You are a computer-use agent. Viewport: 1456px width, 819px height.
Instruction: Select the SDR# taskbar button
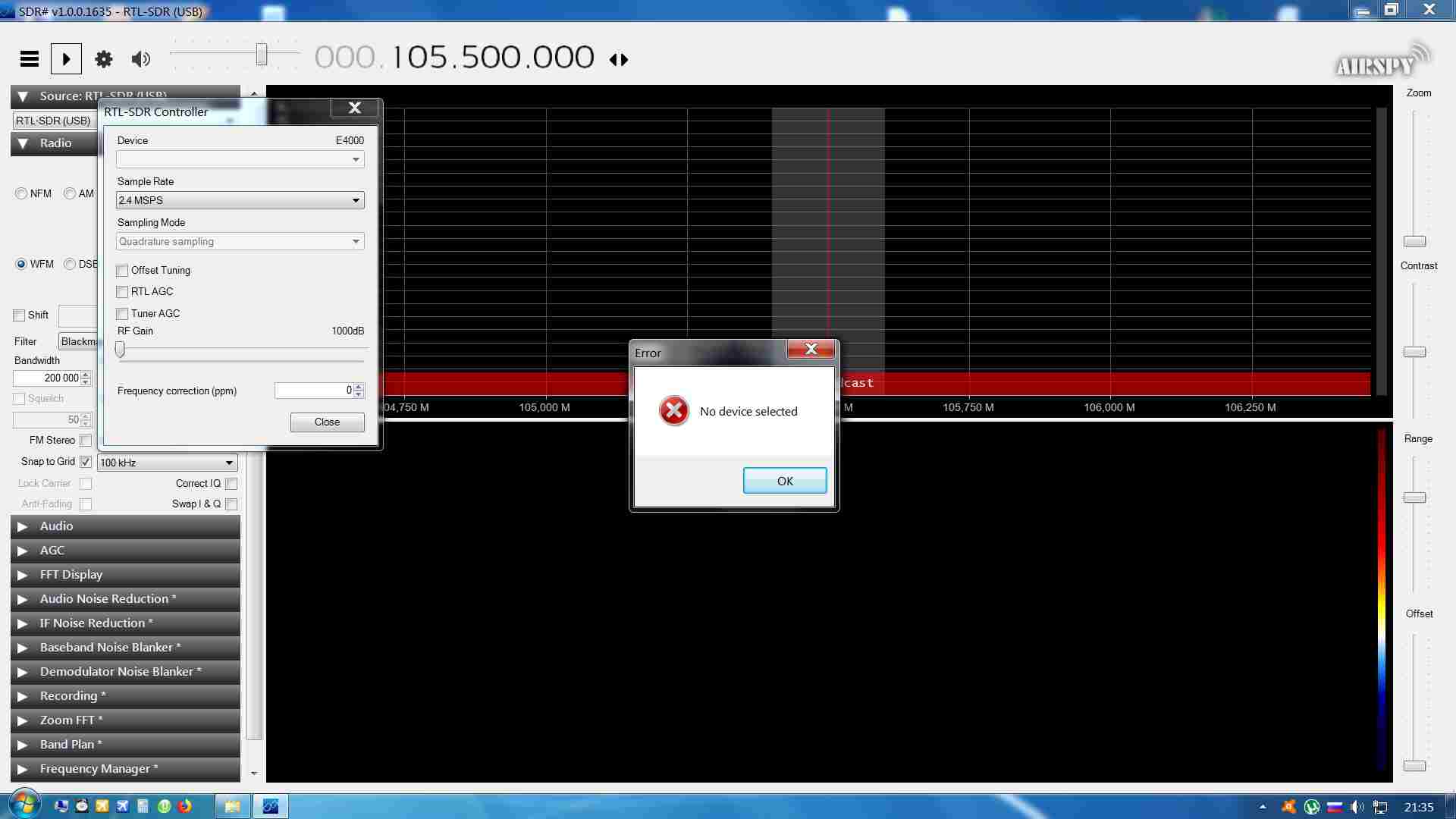[x=271, y=806]
